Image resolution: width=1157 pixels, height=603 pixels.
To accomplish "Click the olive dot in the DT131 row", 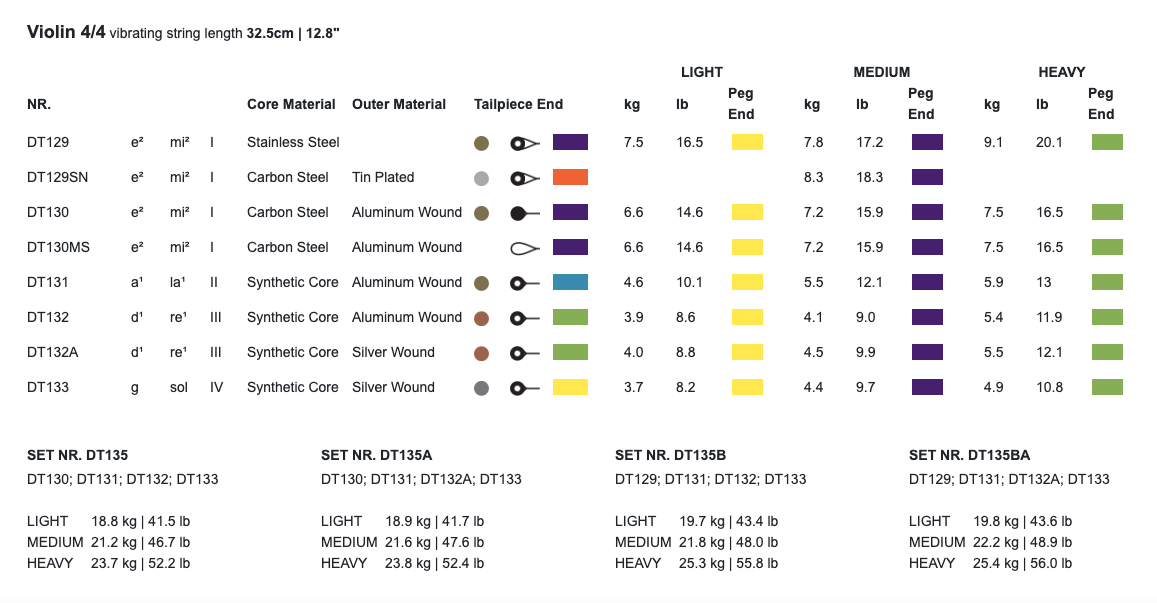I will point(481,283).
